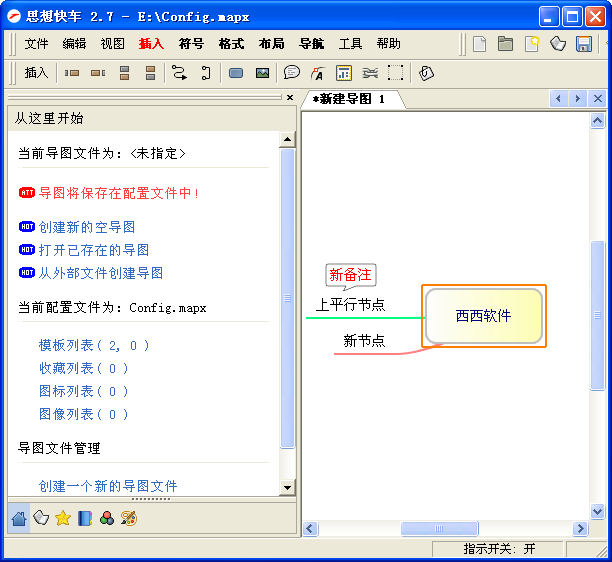The width and height of the screenshot is (612, 562).
Task: Click the curved relationship arrow icon
Action: tap(180, 73)
